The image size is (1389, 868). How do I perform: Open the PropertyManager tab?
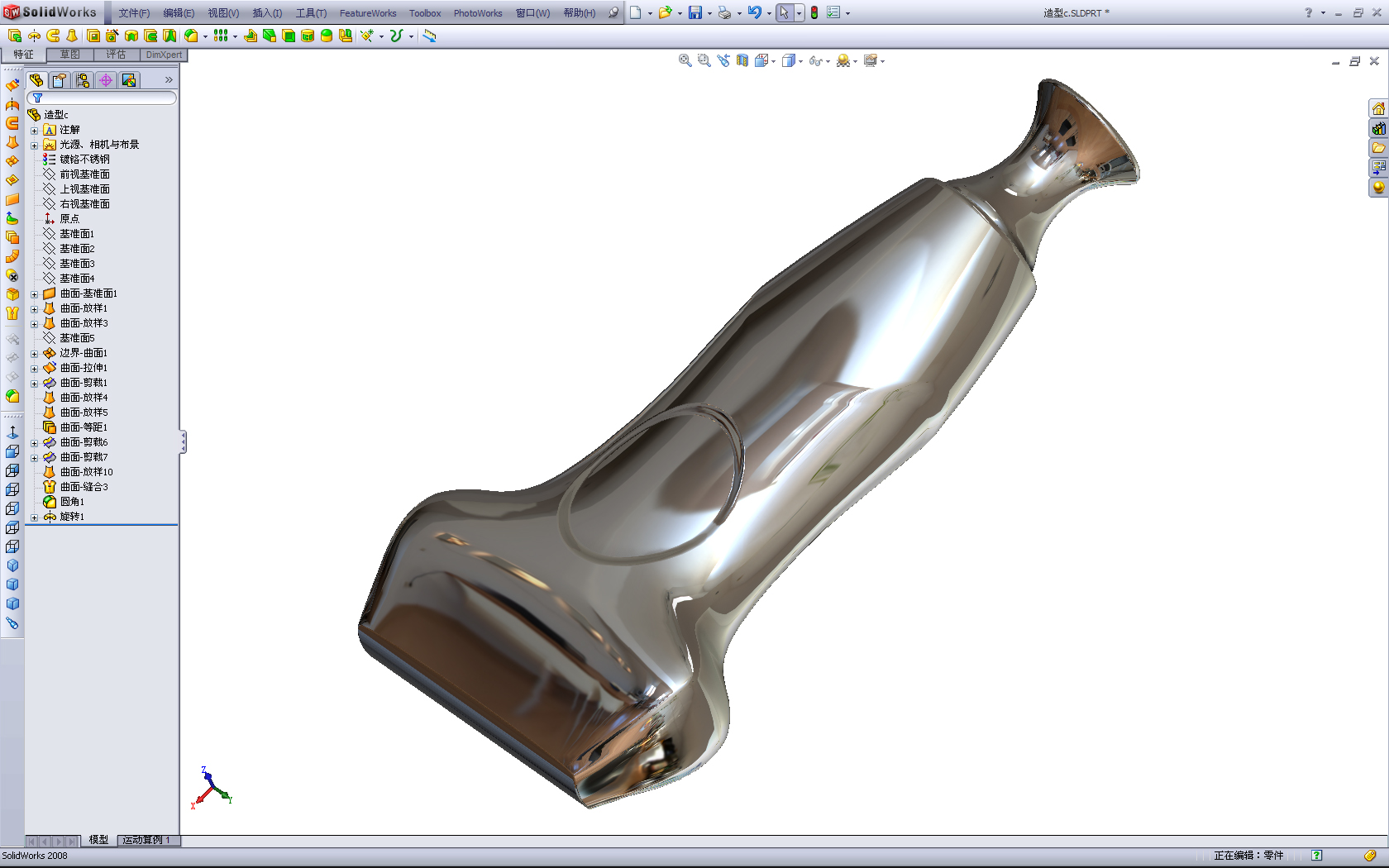60,80
